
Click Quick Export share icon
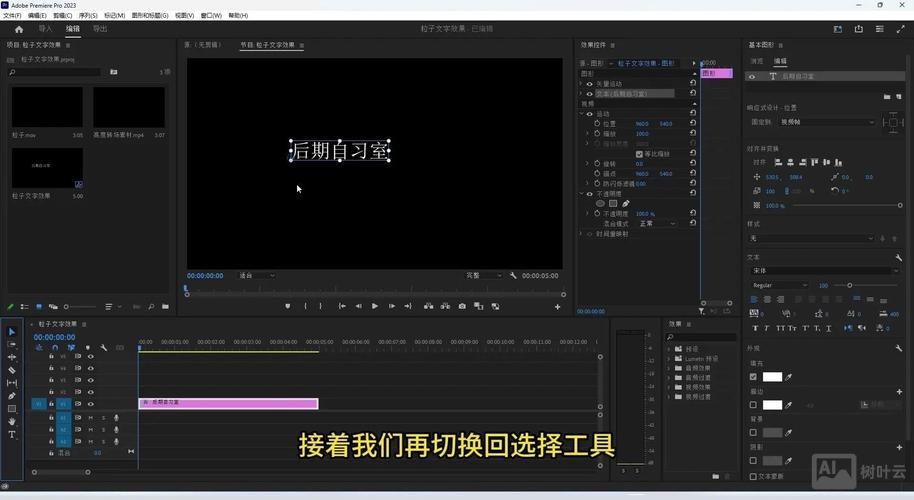pyautogui.click(x=859, y=29)
